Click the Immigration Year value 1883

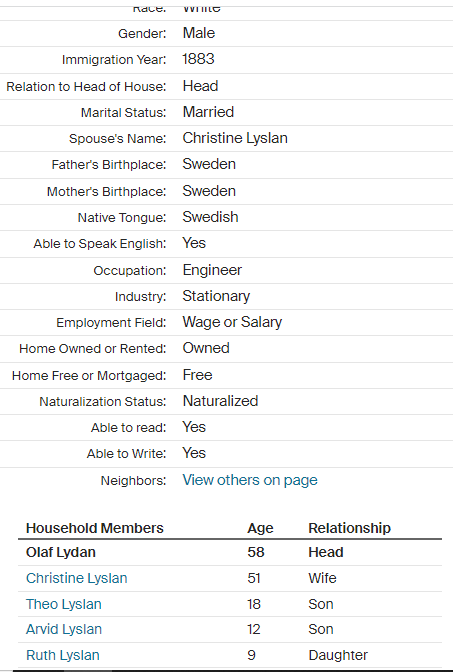[198, 59]
